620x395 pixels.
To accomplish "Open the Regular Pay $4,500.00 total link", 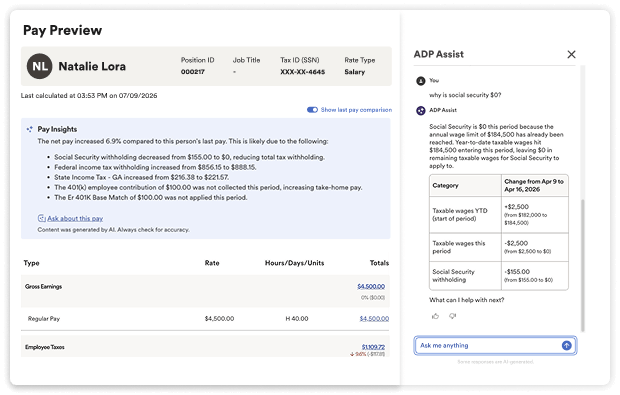I will pos(374,318).
